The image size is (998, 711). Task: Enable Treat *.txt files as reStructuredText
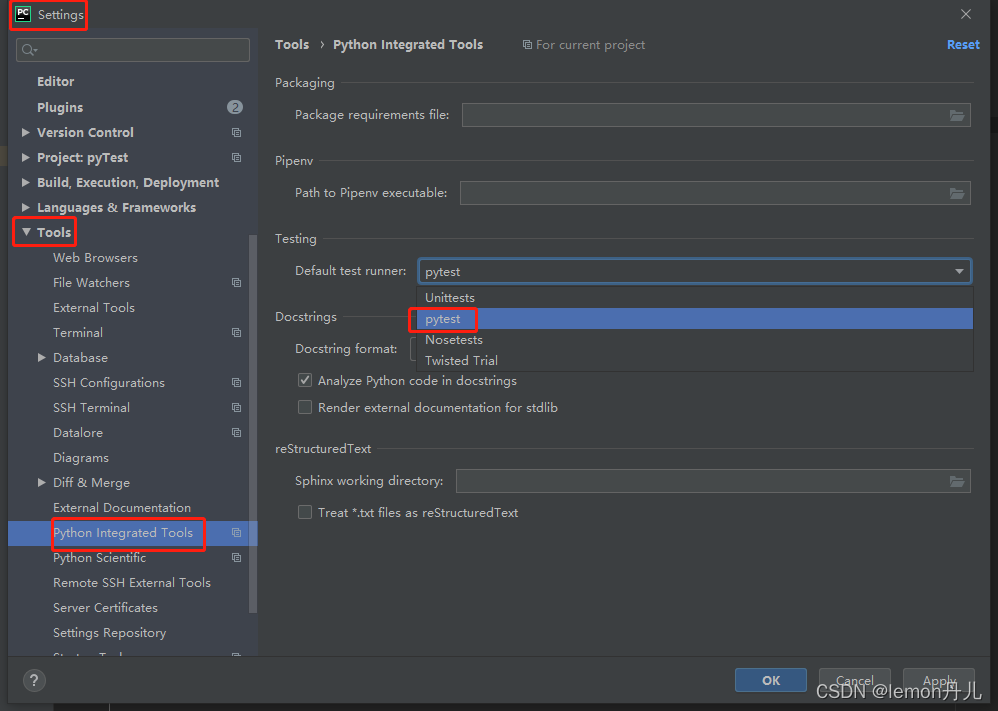coord(305,512)
